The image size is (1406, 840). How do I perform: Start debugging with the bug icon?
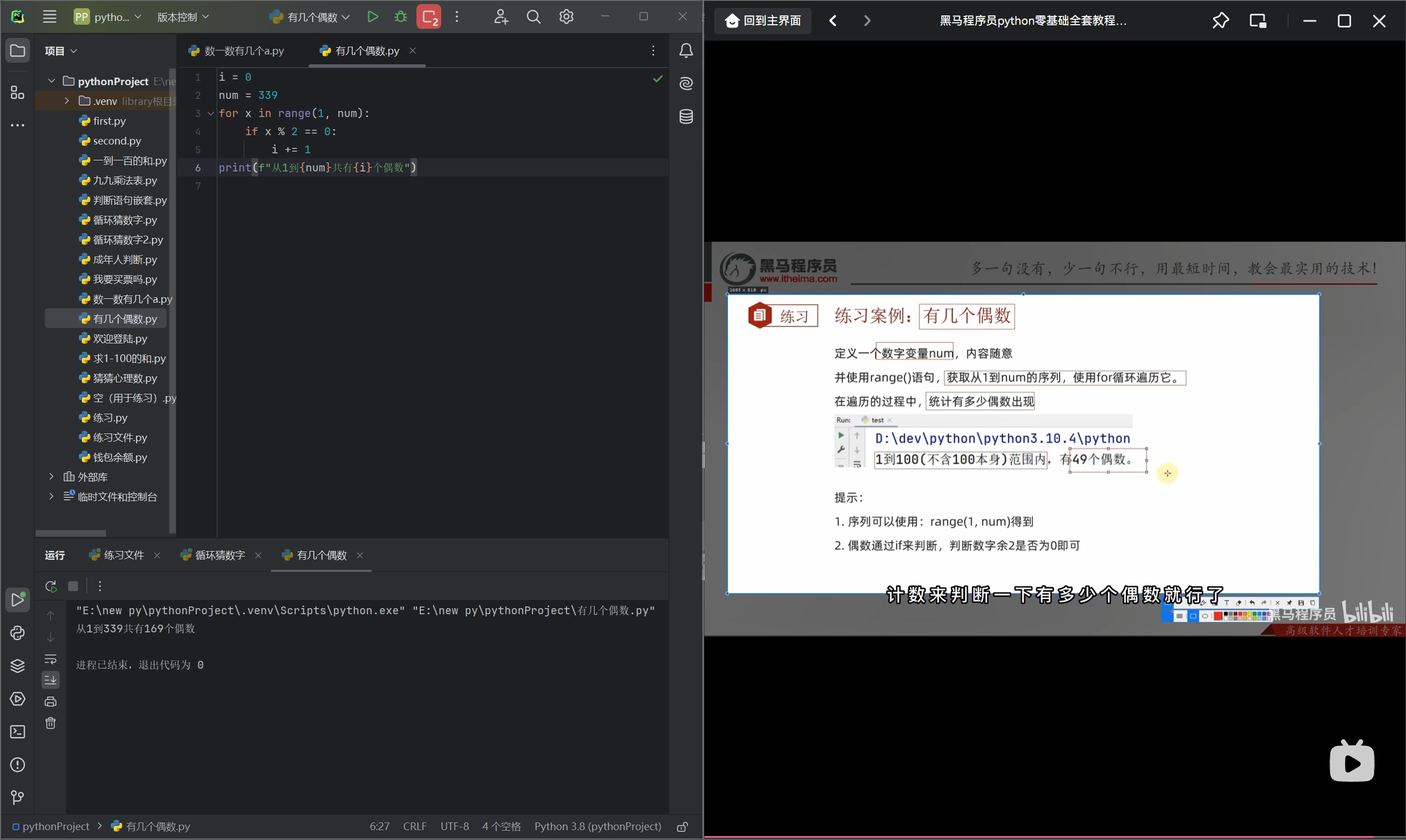(401, 17)
